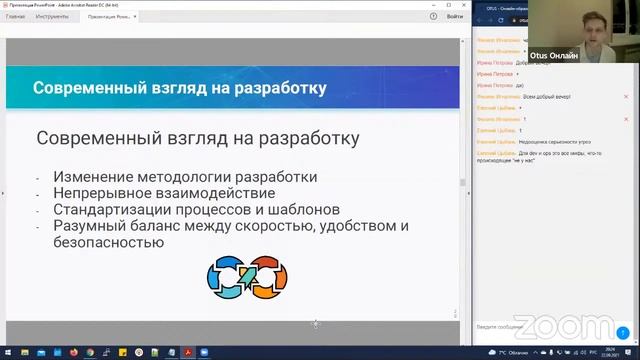This screenshot has width=640, height=360.
Task: Open File Explorer from the taskbar
Action: pos(24,352)
